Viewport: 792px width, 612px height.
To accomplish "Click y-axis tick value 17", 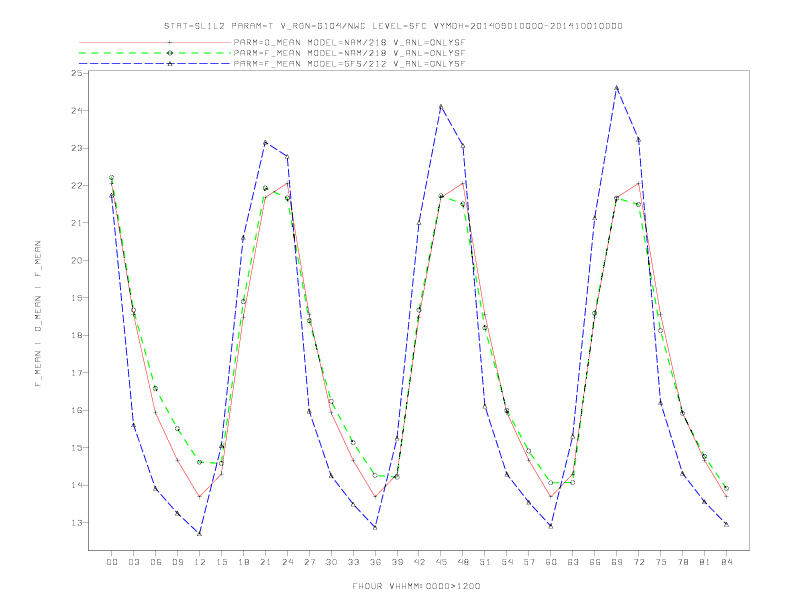I will (x=77, y=373).
